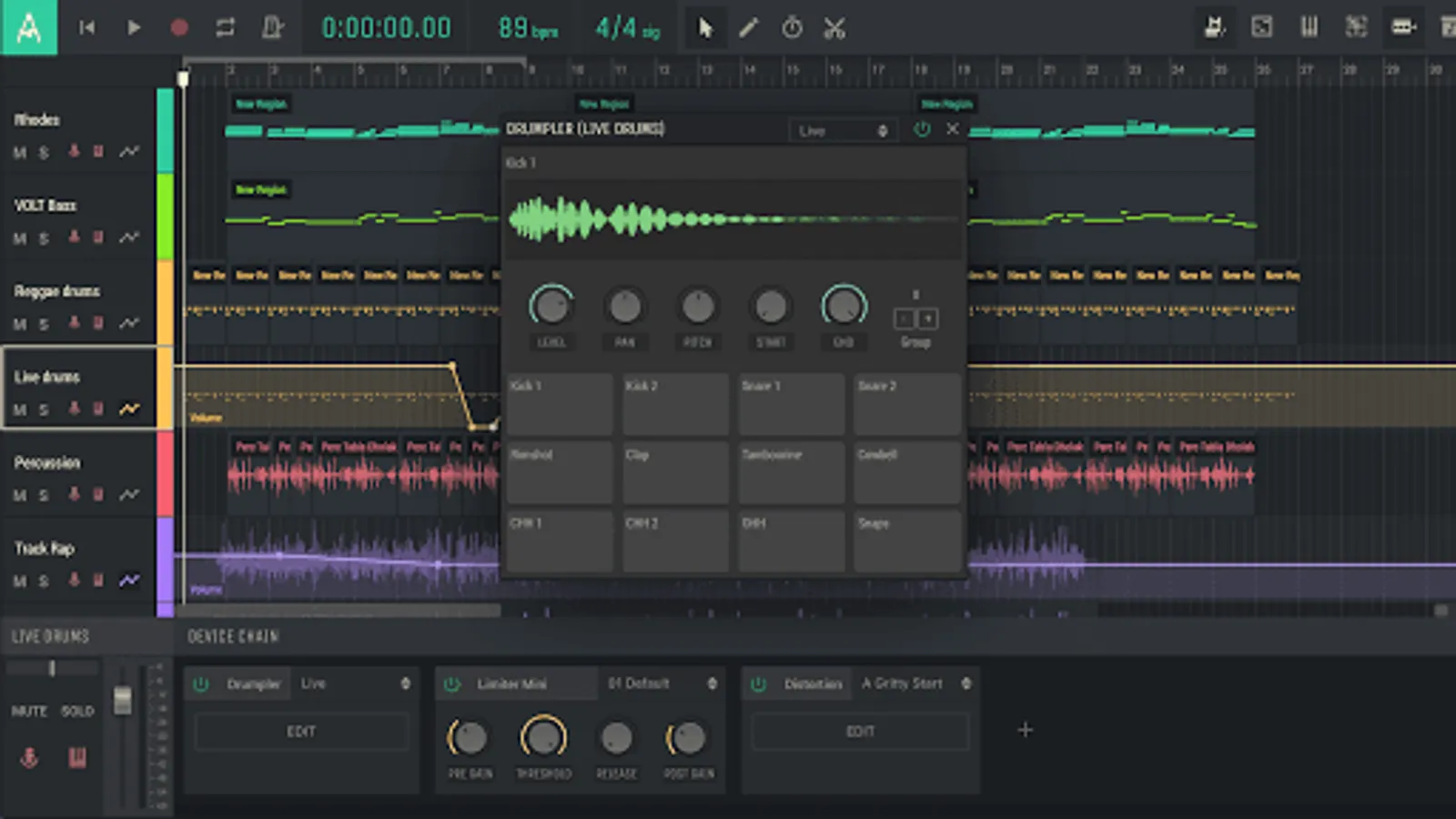Click the record button in transport bar
This screenshot has width=1456, height=819.
tap(179, 28)
